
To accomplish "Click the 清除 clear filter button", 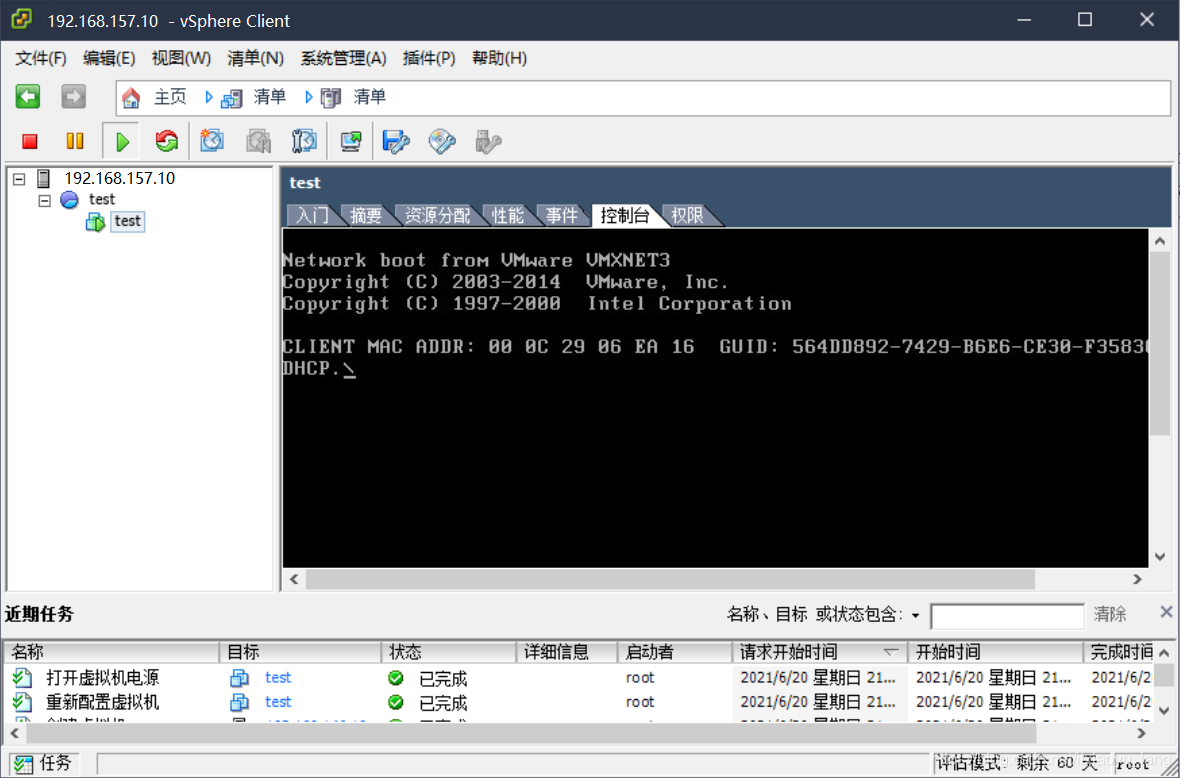I will pyautogui.click(x=1110, y=614).
